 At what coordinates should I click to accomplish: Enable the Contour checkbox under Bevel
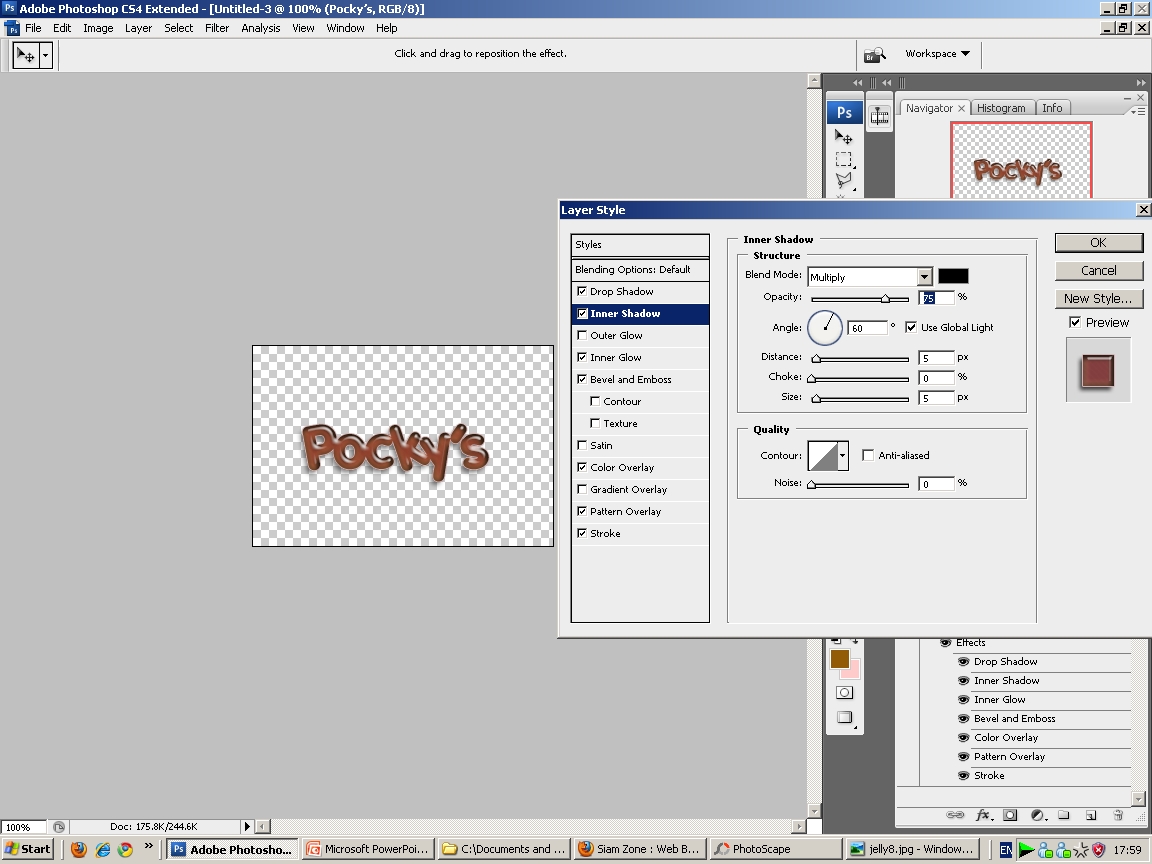coord(595,401)
